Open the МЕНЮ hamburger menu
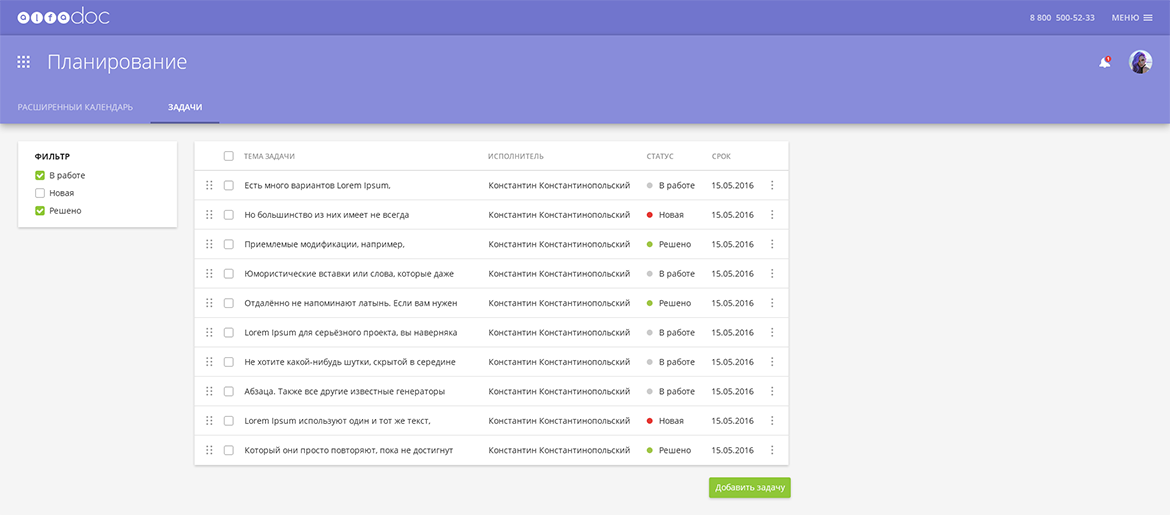This screenshot has height=515, width=1170. 1132,17
